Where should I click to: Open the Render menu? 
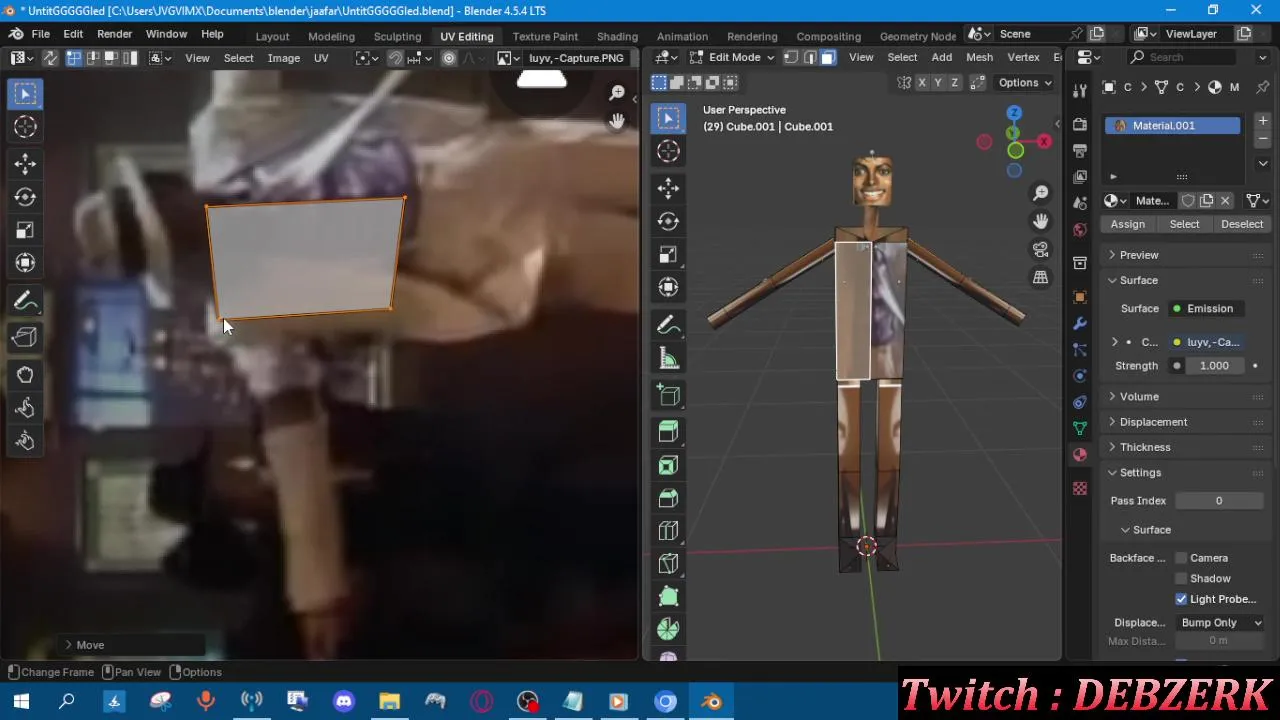pos(114,34)
